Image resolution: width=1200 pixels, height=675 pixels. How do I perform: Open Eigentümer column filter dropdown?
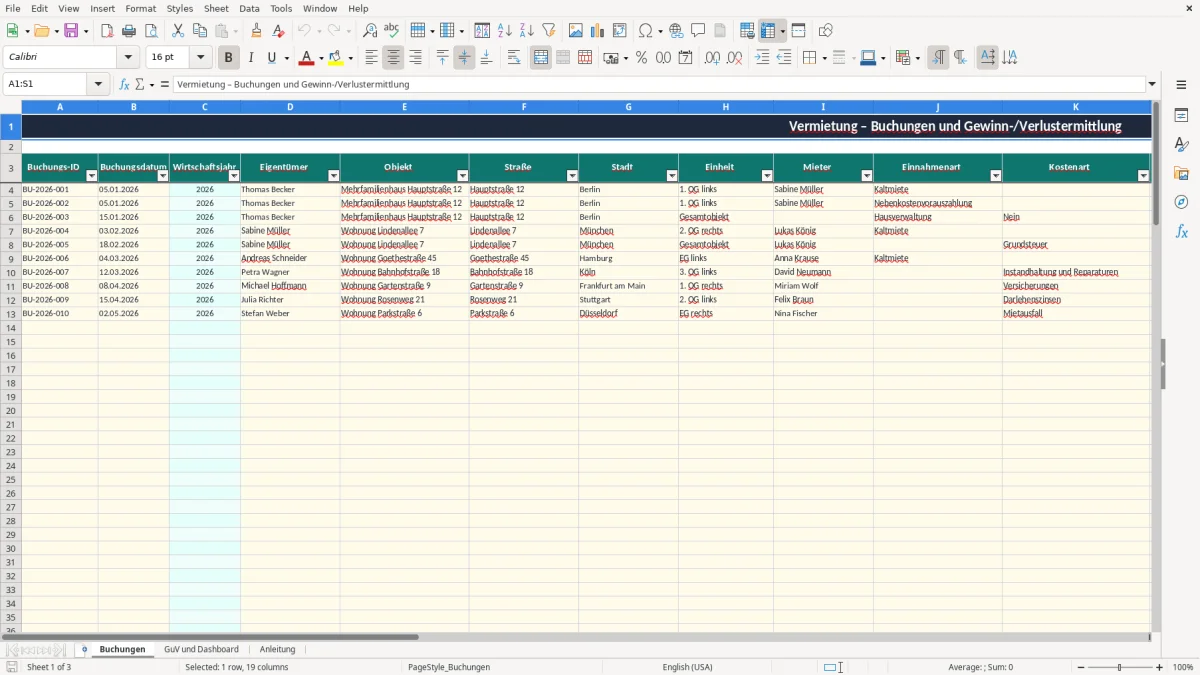tap(333, 176)
